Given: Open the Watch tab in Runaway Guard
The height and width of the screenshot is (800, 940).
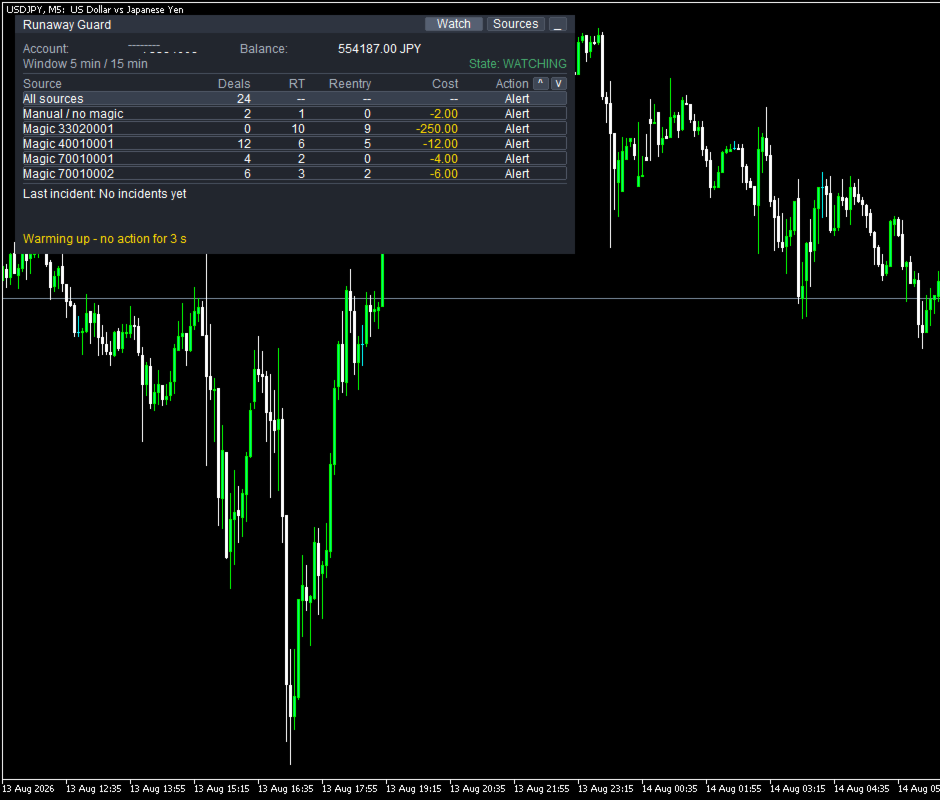Looking at the screenshot, I should pyautogui.click(x=453, y=24).
